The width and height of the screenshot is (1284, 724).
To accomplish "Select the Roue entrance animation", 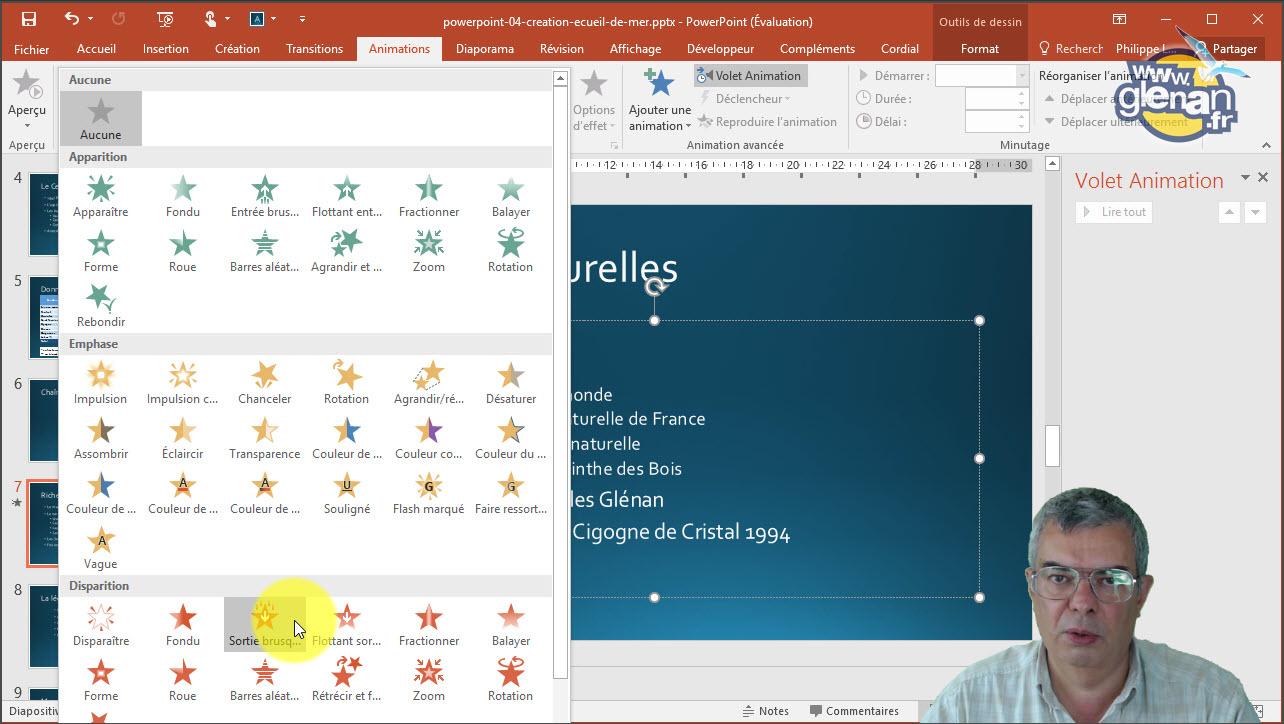I will (x=183, y=251).
